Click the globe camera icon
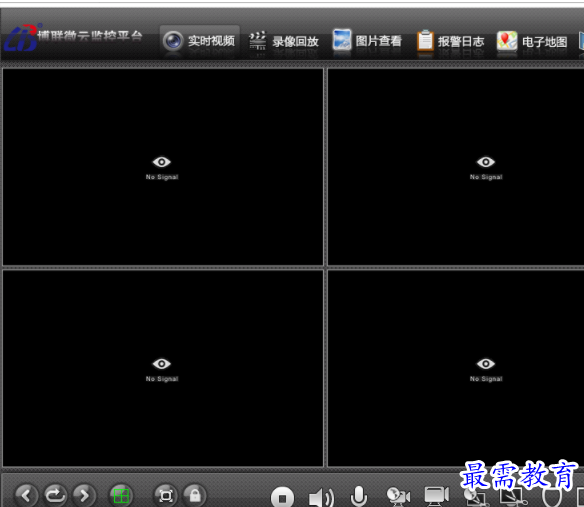 tap(398, 496)
